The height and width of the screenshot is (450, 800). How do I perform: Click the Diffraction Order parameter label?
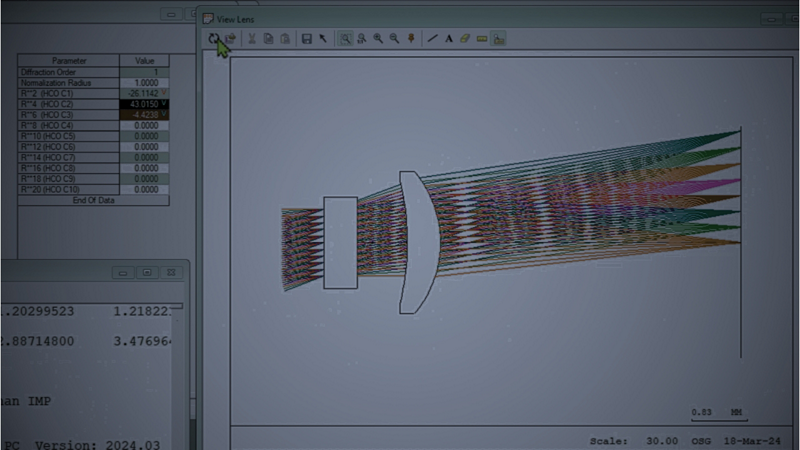[x=69, y=72]
